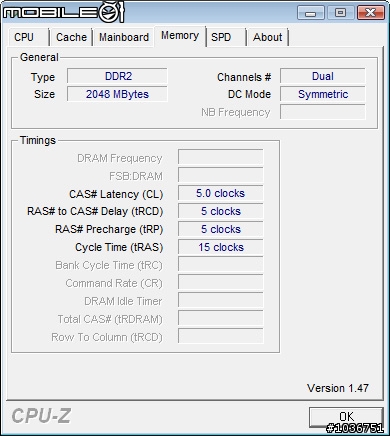390x436 pixels.
Task: Click the Bank Cycle Time (tRC) label
Action: click(x=109, y=266)
